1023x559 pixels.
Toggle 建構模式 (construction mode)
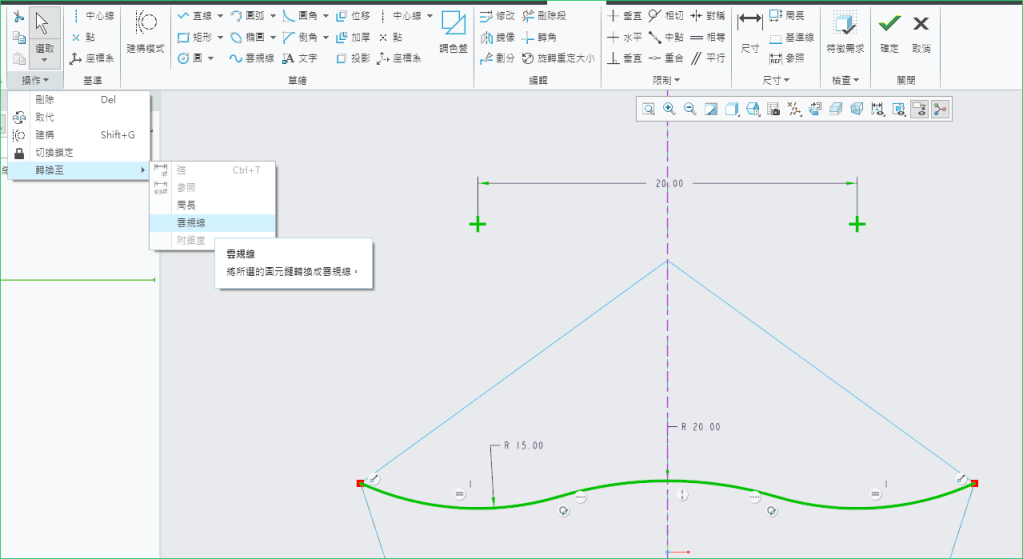[148, 30]
